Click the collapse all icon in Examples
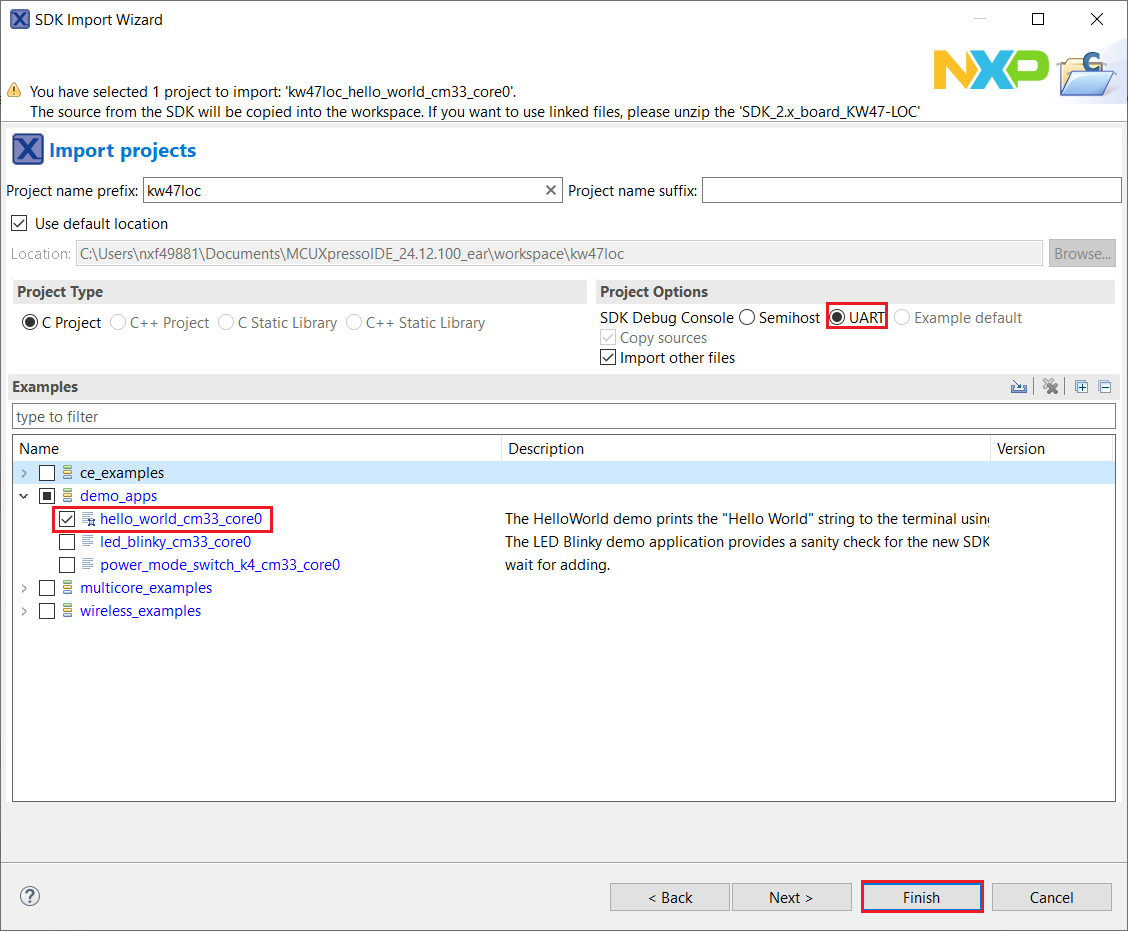Screen dimensions: 1128x931 (x=1104, y=387)
